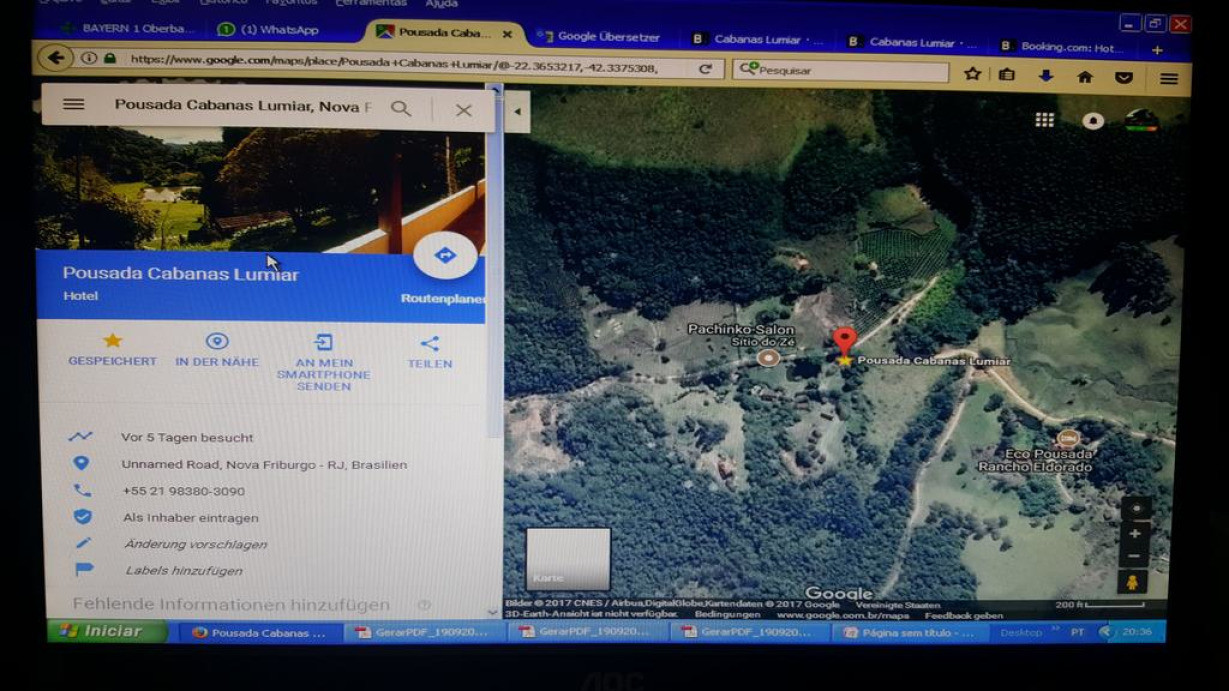Switch to the BAYERN 1 Oberba... tab
Image resolution: width=1229 pixels, height=691 pixels.
point(128,29)
